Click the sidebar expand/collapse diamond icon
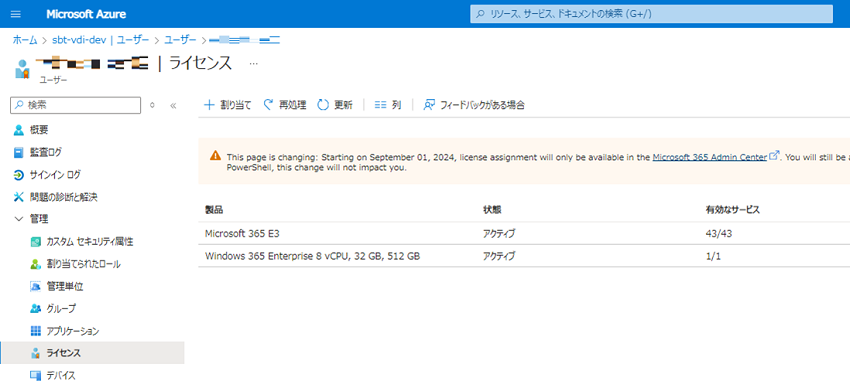The image size is (850, 388). (x=152, y=106)
